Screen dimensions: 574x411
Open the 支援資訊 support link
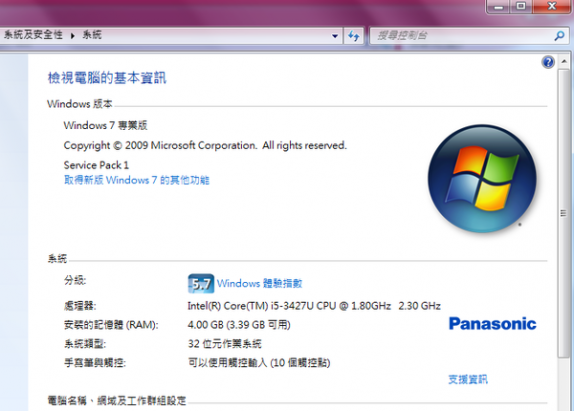(x=468, y=380)
